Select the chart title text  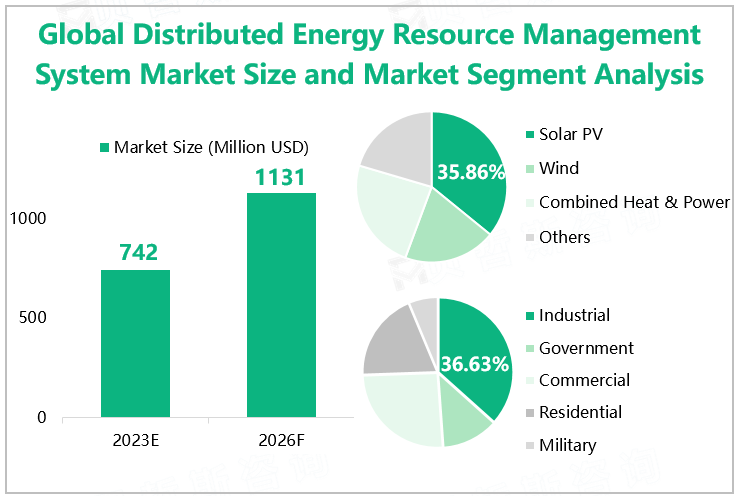tap(369, 54)
